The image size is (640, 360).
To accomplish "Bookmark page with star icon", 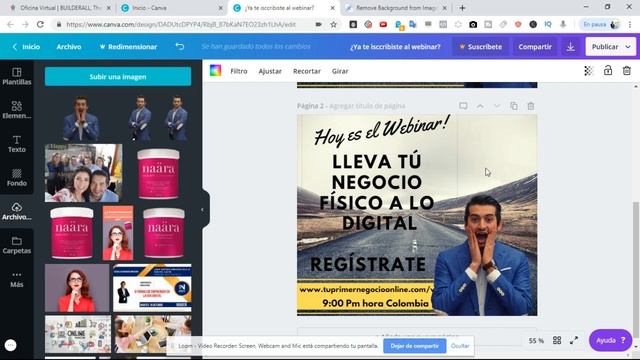I will (x=333, y=24).
